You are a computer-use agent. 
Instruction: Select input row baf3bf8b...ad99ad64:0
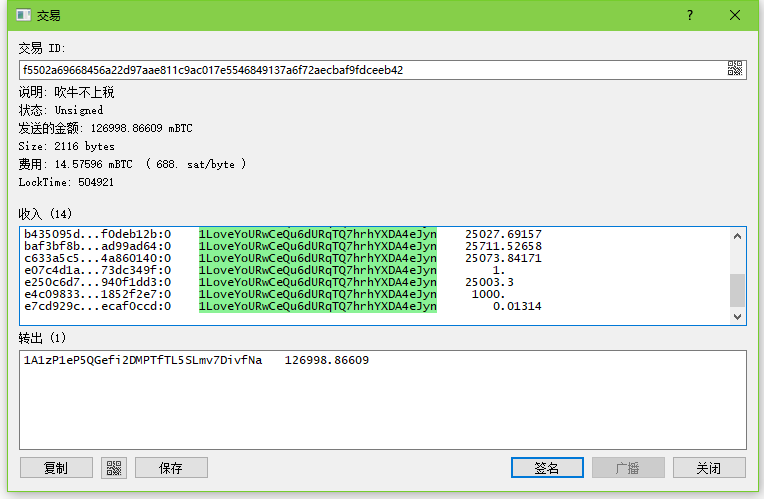tap(97, 246)
